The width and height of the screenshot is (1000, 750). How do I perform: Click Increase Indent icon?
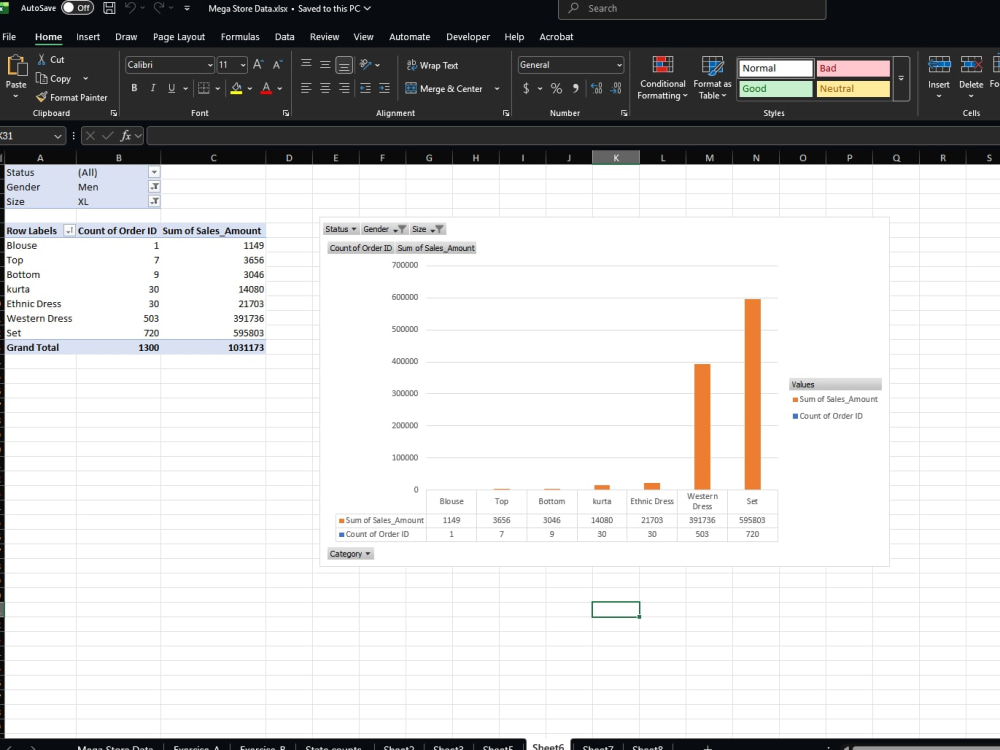[x=384, y=88]
